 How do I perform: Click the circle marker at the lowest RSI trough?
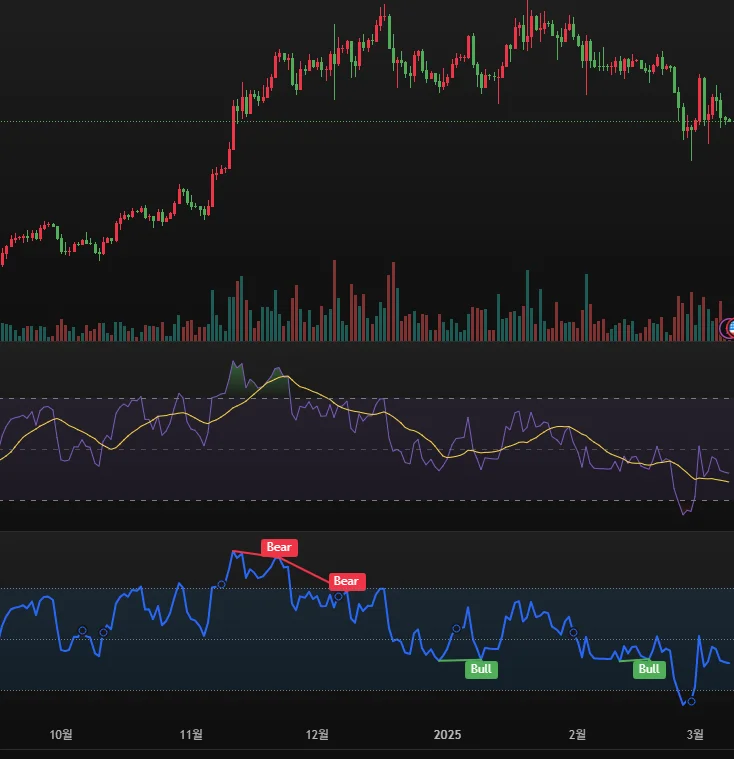(691, 701)
